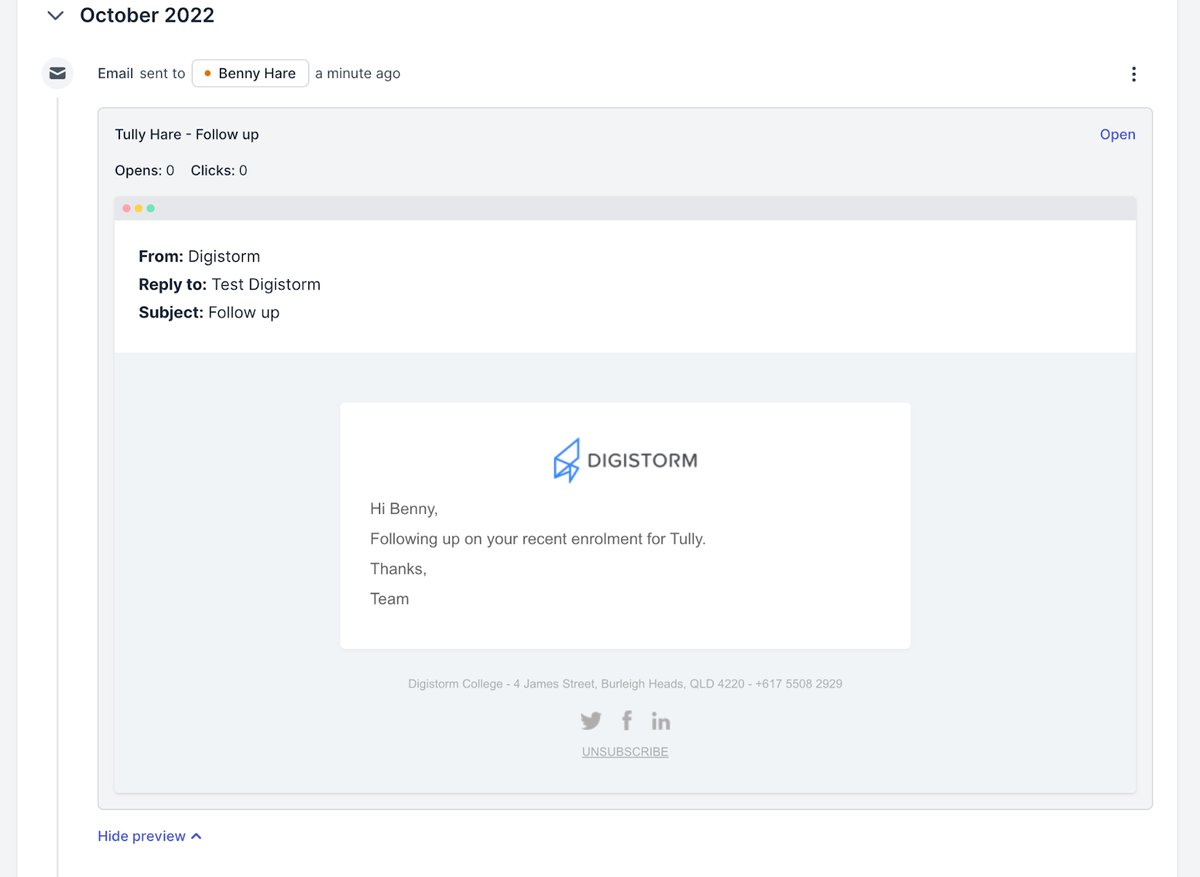Click the 'Email' label beside the envelope icon
Image resolution: width=1200 pixels, height=877 pixels.
click(x=115, y=73)
